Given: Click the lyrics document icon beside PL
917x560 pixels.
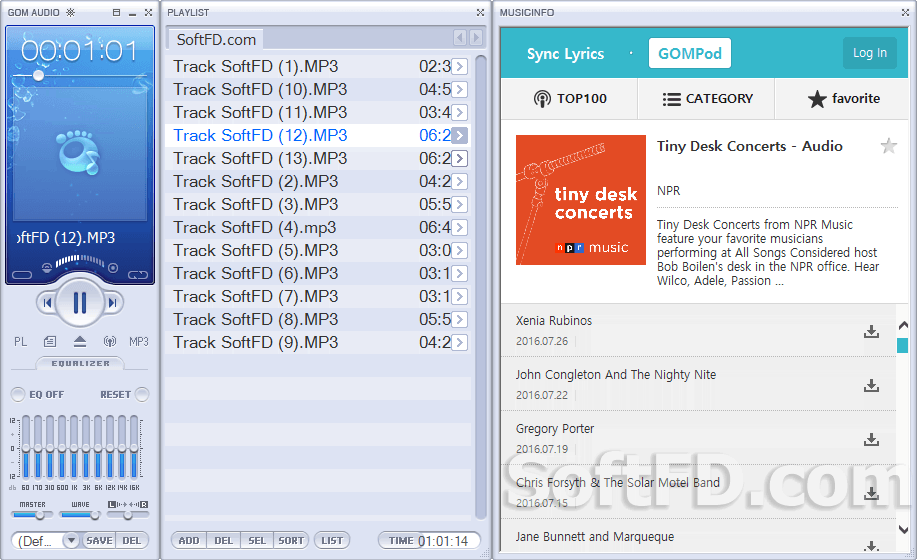Looking at the screenshot, I should pyautogui.click(x=50, y=341).
